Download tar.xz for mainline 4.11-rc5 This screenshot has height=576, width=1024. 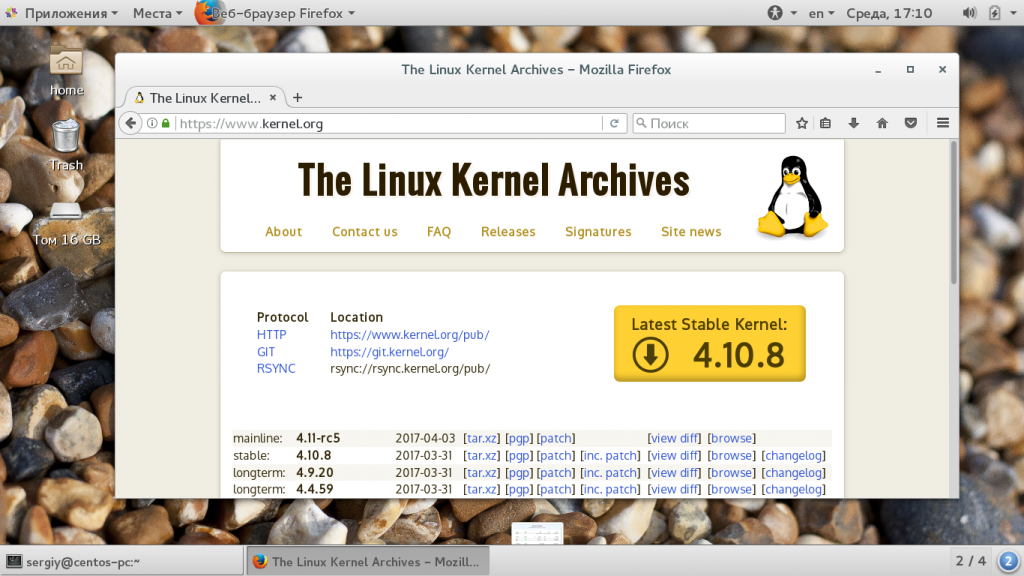(x=482, y=438)
